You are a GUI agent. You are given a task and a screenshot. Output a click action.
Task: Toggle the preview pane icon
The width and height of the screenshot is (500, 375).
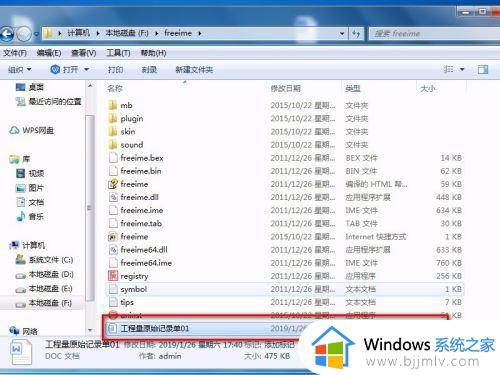point(483,69)
